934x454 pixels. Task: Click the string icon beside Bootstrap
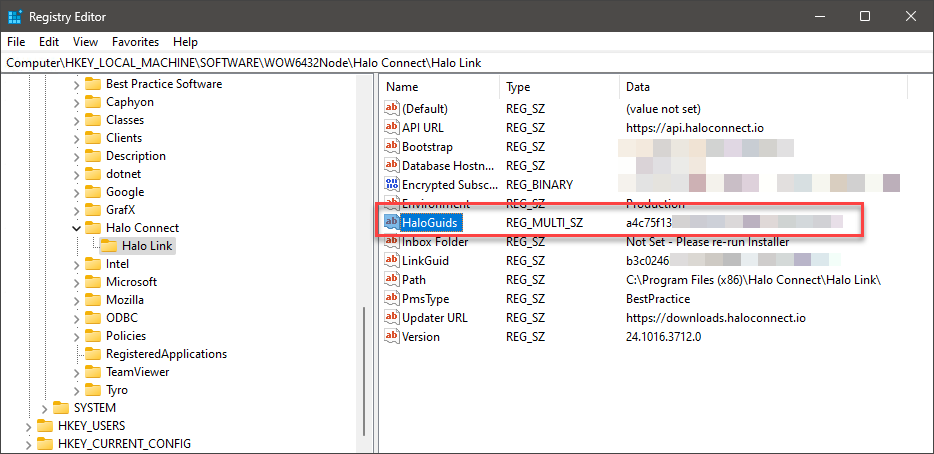[391, 147]
